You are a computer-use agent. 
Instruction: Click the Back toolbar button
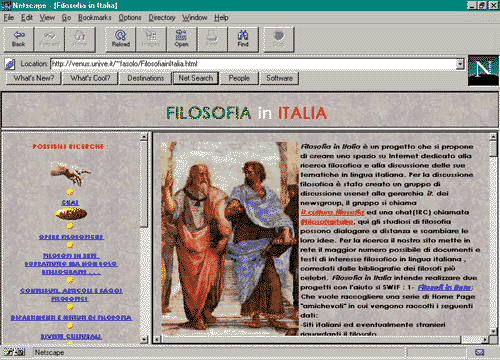19,39
